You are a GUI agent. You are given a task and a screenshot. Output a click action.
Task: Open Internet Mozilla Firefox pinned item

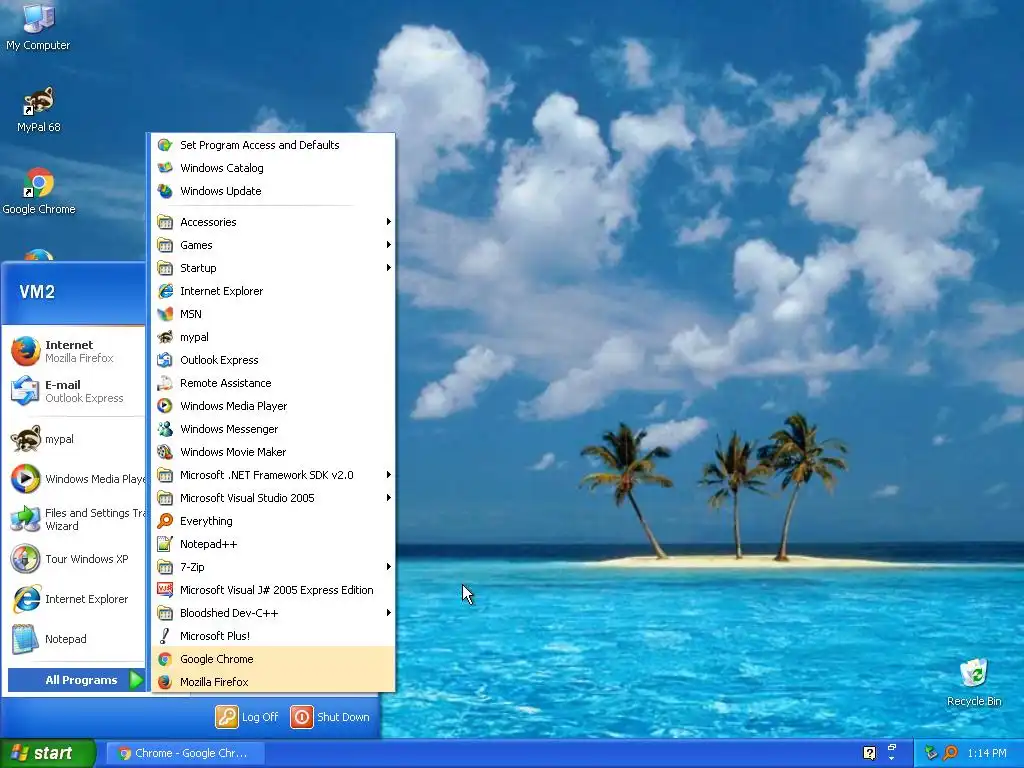coord(76,351)
